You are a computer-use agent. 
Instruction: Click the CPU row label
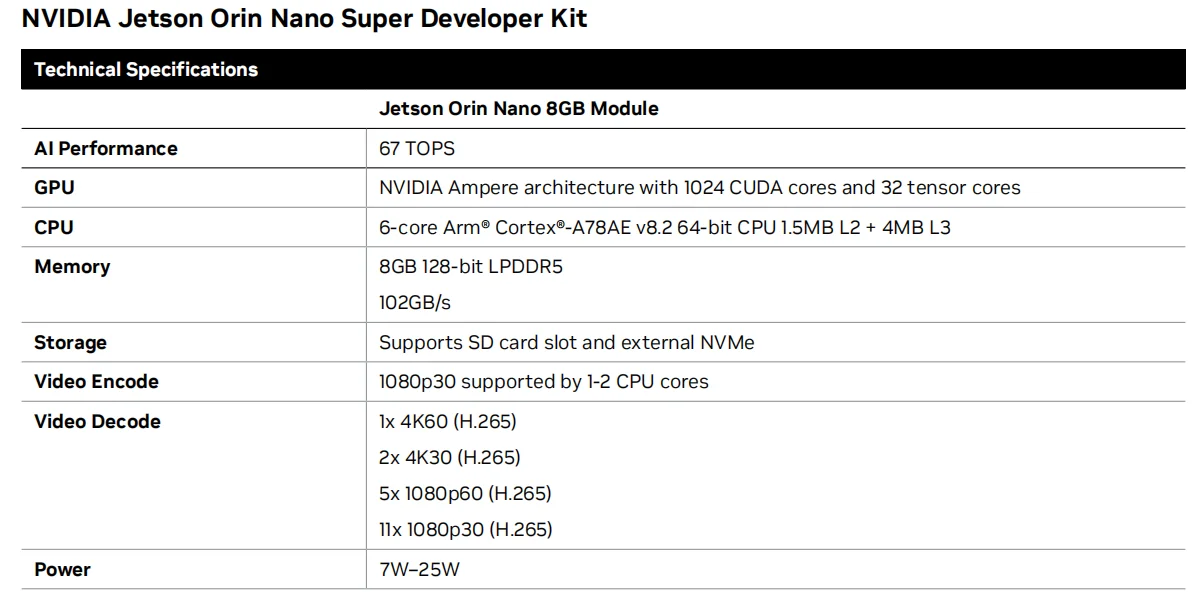54,227
